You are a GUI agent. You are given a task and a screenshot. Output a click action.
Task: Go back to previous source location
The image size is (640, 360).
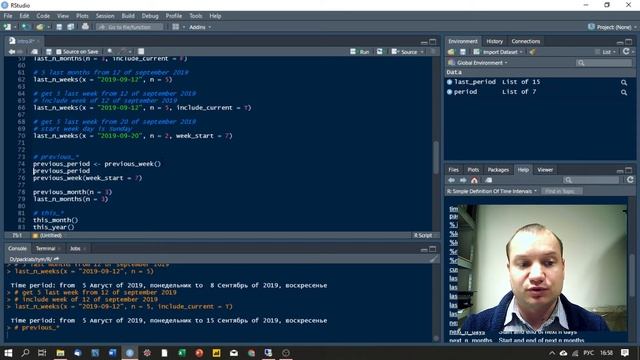[x=11, y=52]
